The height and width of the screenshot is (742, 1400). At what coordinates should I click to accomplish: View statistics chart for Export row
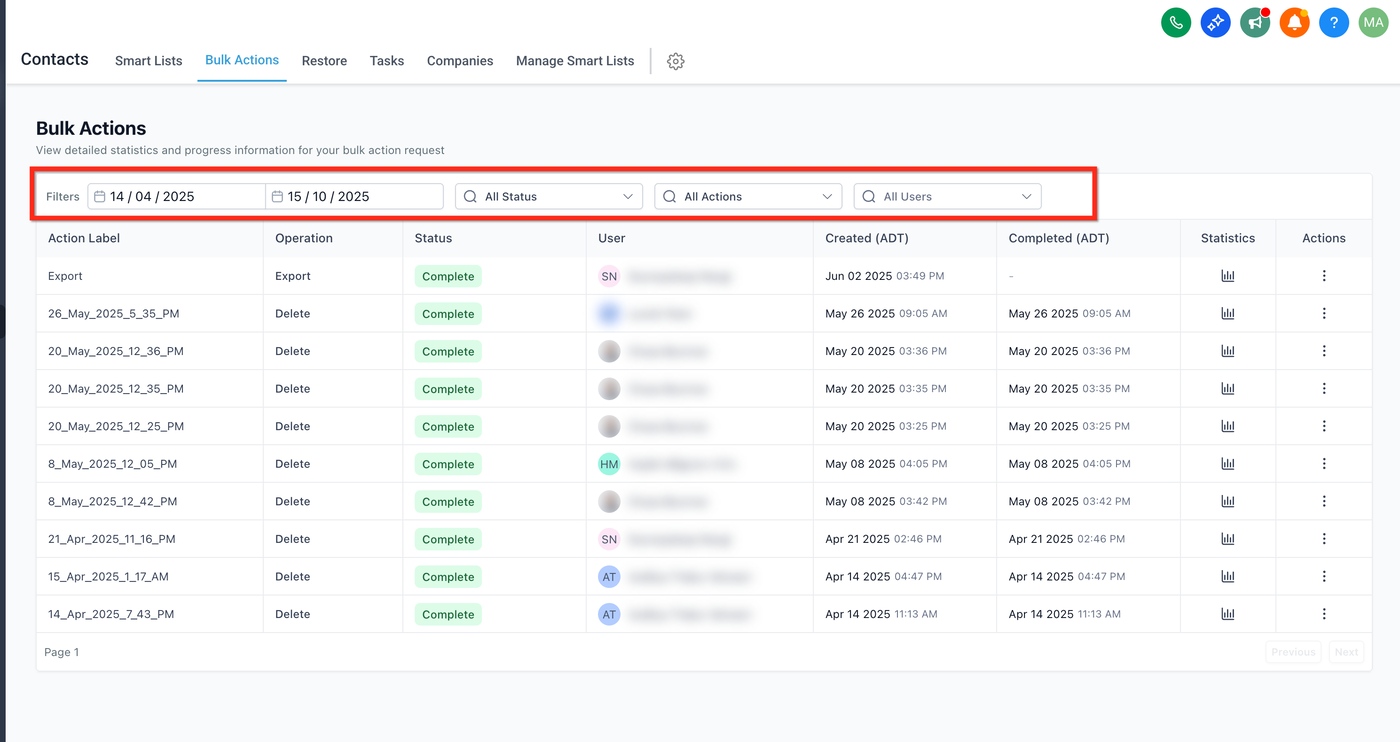click(x=1228, y=276)
